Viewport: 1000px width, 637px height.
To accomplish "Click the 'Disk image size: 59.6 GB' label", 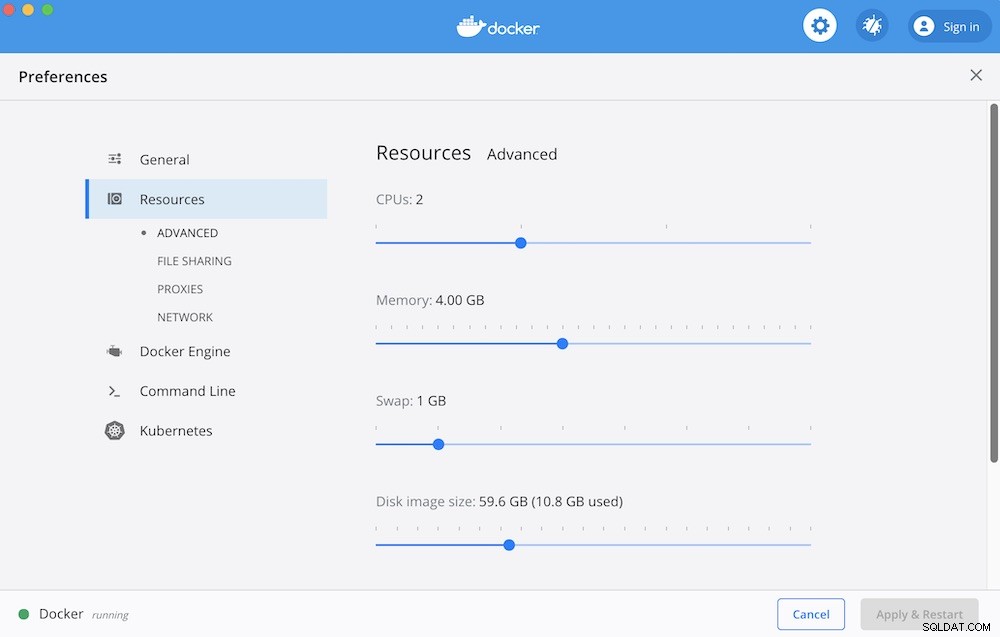I will (x=499, y=501).
